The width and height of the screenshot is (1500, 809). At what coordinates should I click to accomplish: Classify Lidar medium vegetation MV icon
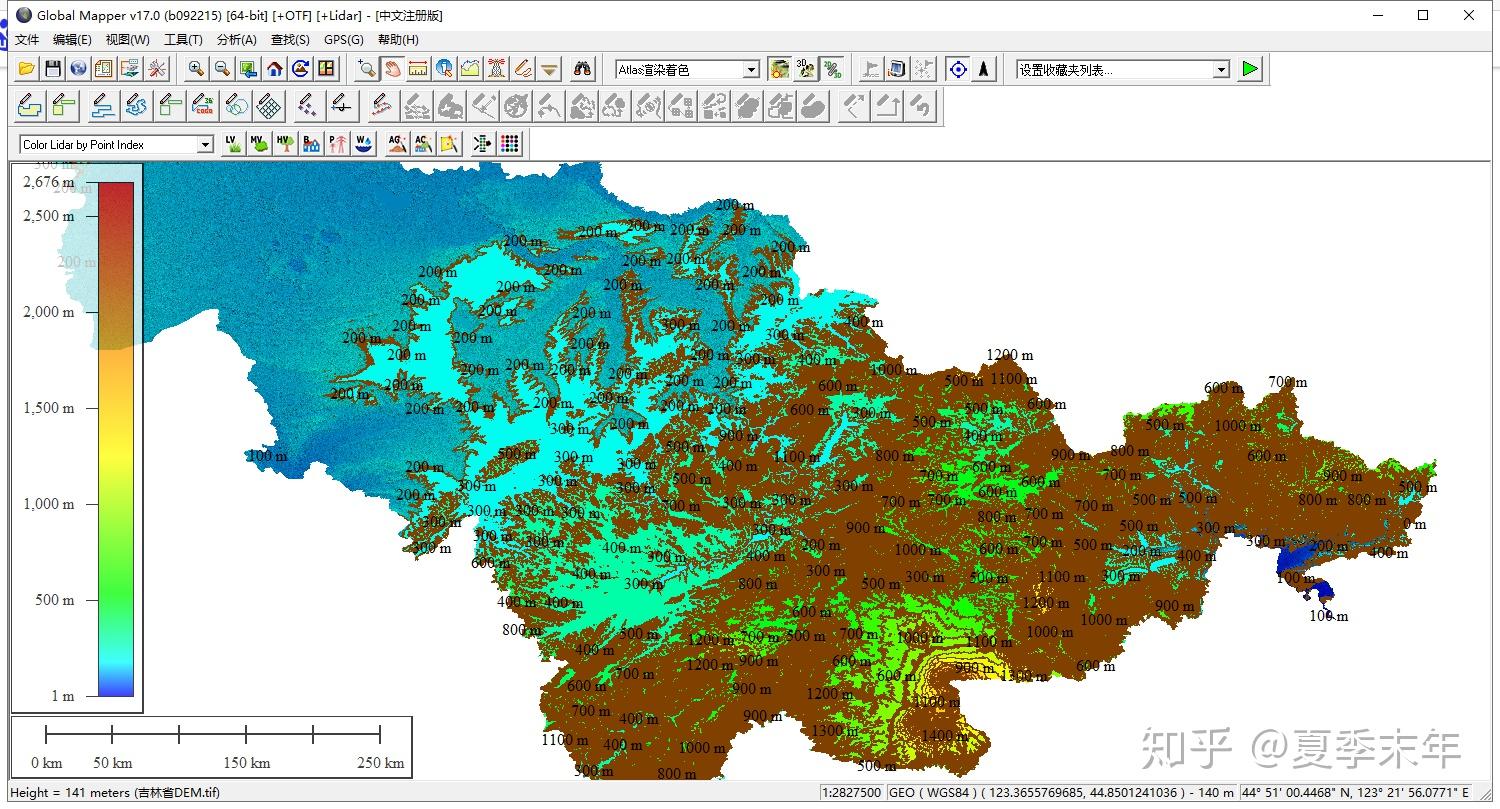[x=260, y=144]
